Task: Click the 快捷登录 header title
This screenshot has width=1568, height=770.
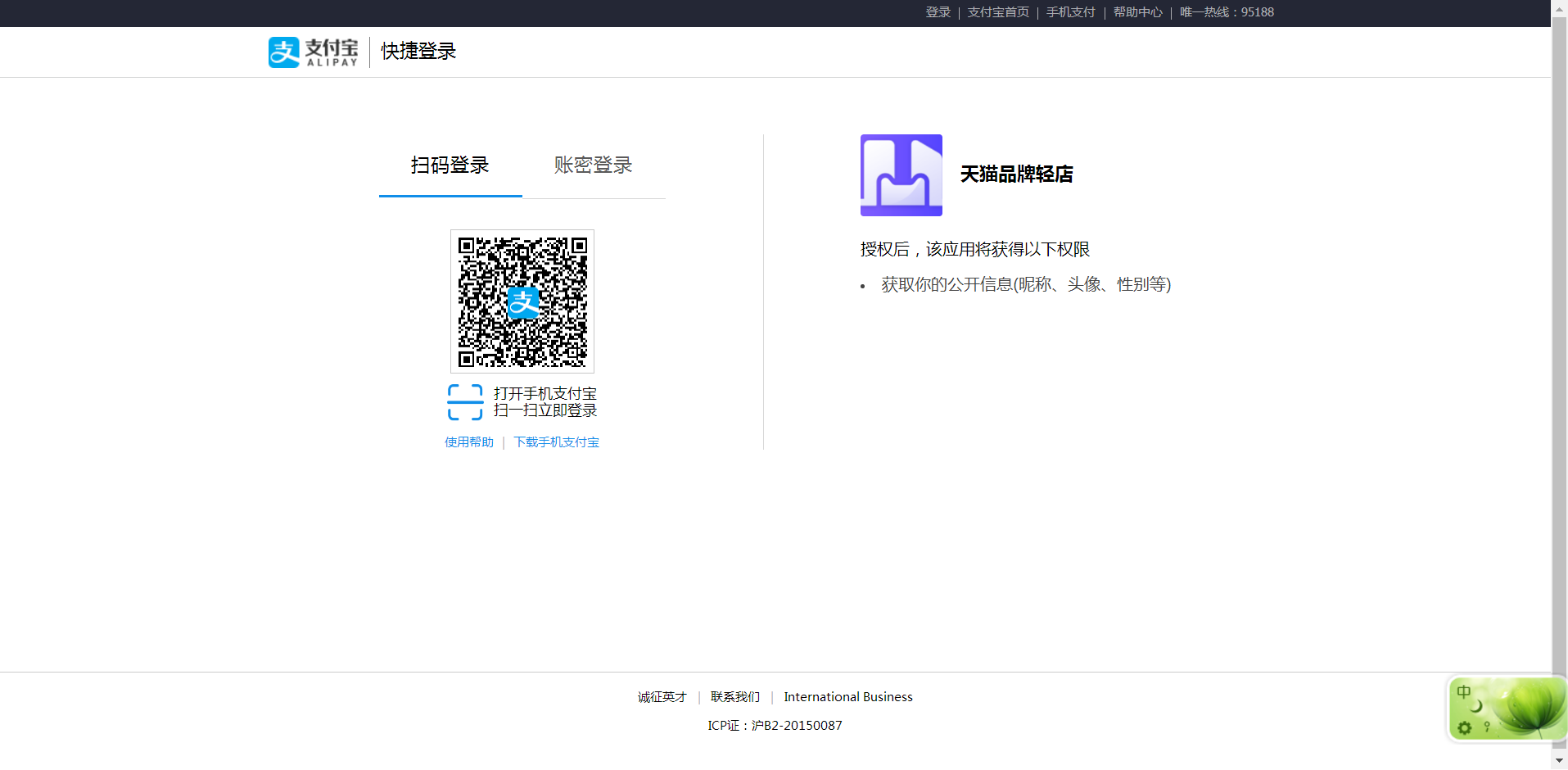Action: [418, 52]
